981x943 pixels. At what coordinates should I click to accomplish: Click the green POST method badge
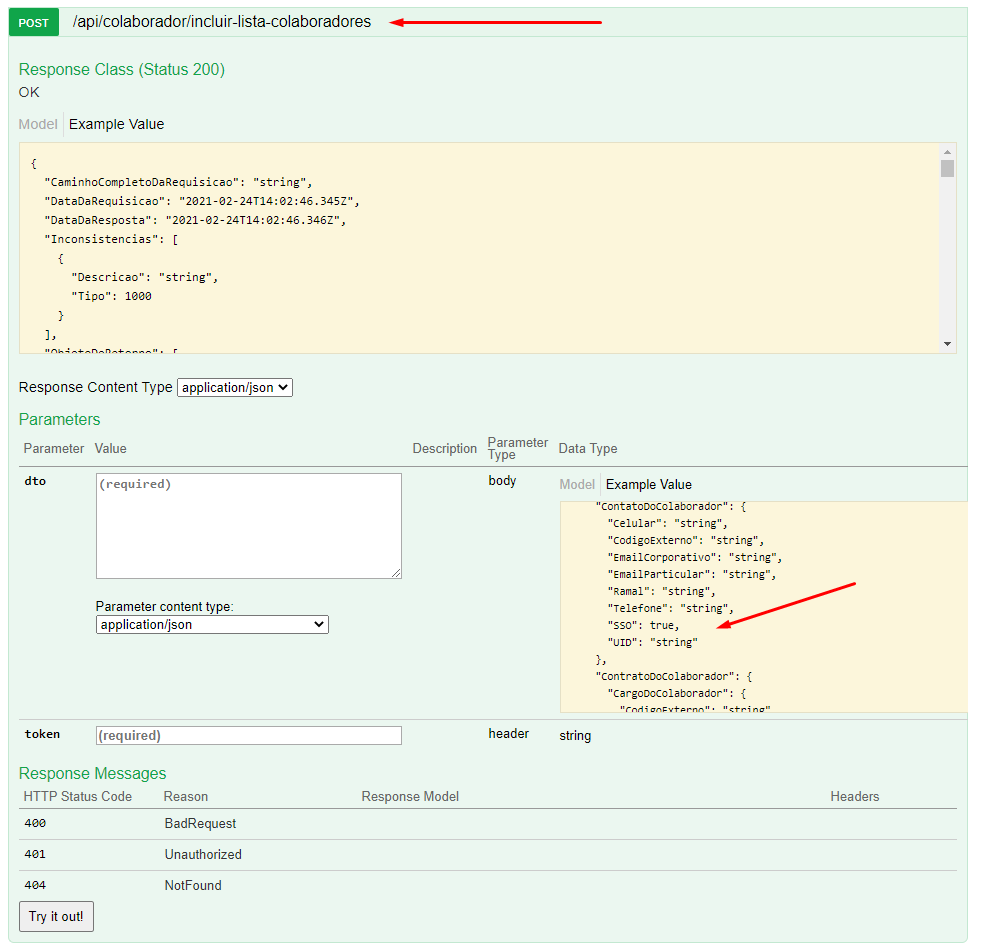(33, 22)
